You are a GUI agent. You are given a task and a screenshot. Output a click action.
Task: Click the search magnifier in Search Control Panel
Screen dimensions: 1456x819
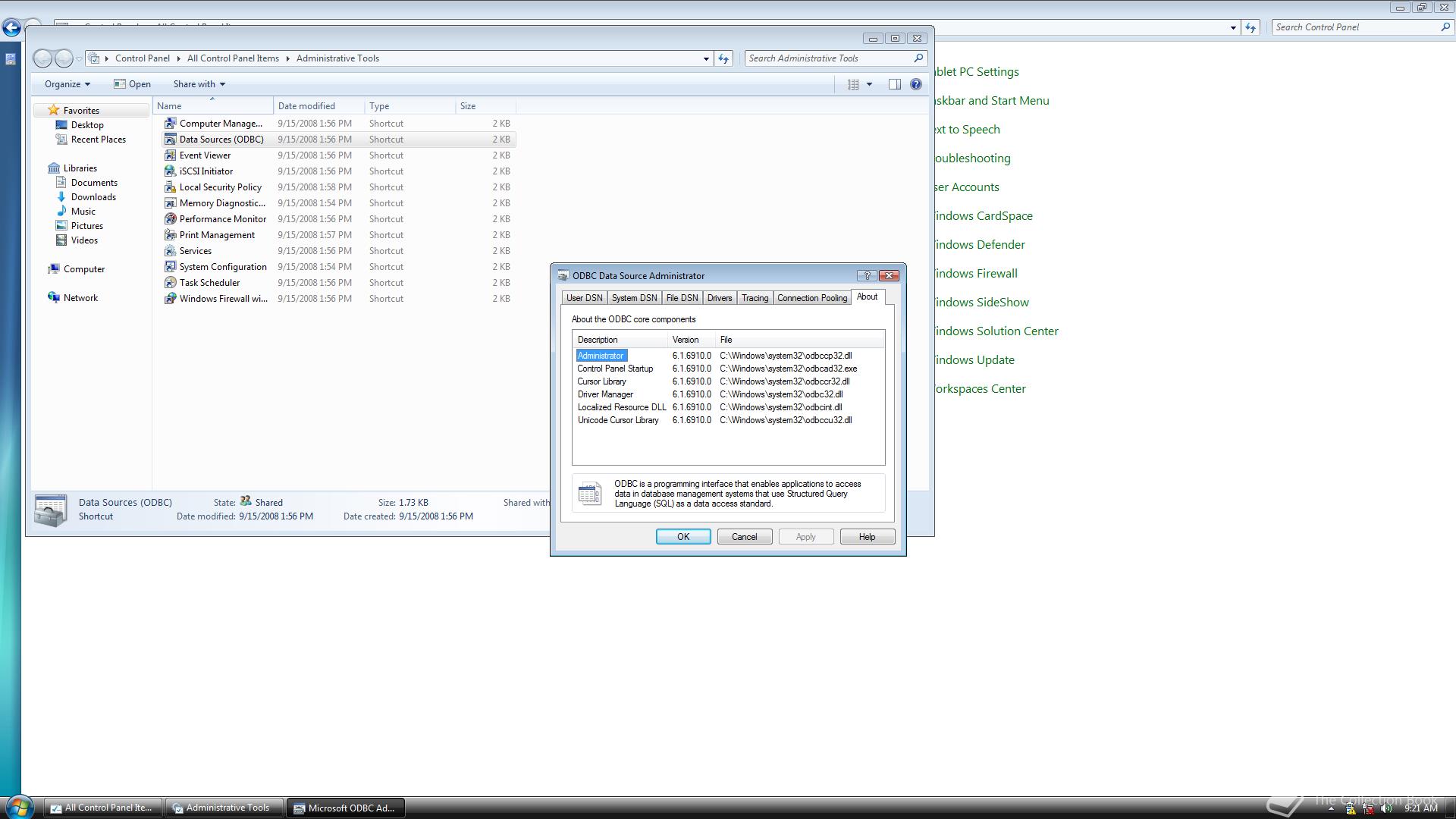click(x=1445, y=27)
